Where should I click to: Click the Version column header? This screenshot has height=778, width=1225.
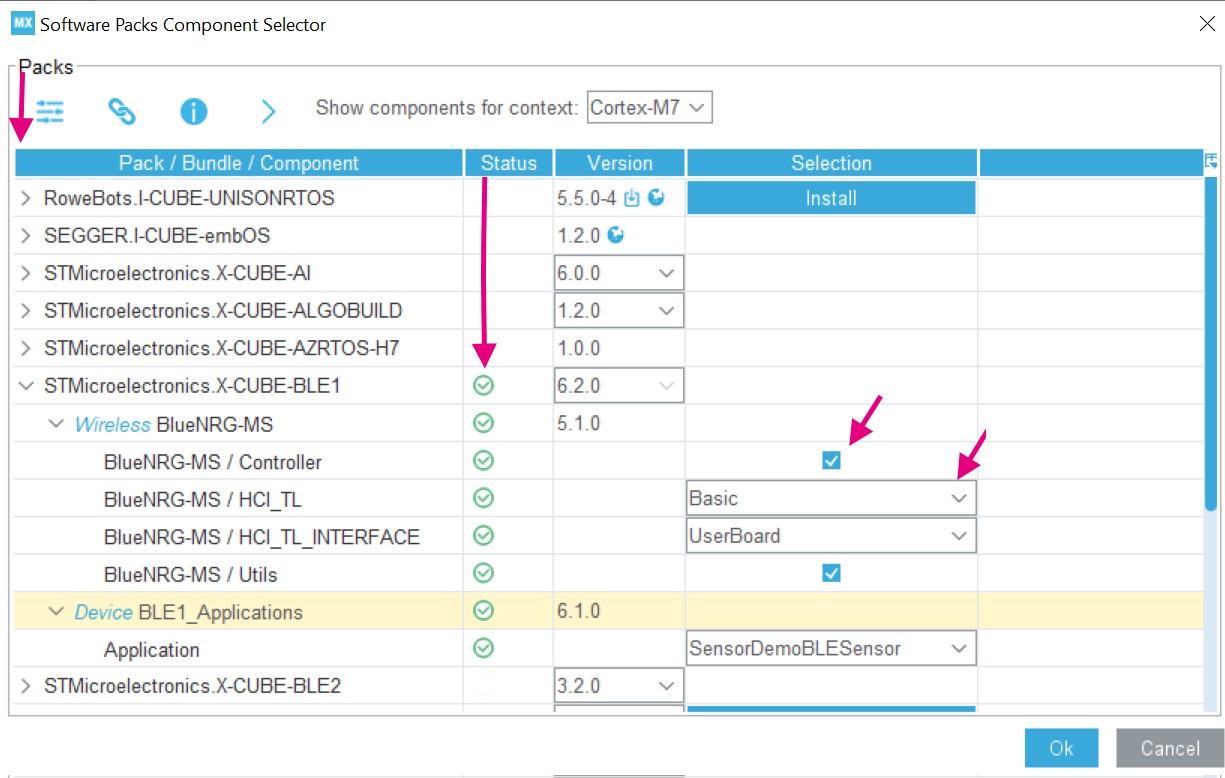(x=620, y=163)
